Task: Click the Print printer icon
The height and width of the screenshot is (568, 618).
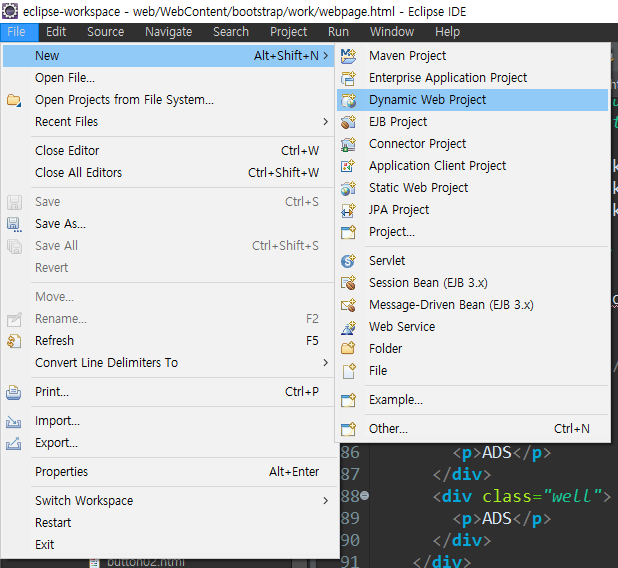Action: click(x=14, y=393)
